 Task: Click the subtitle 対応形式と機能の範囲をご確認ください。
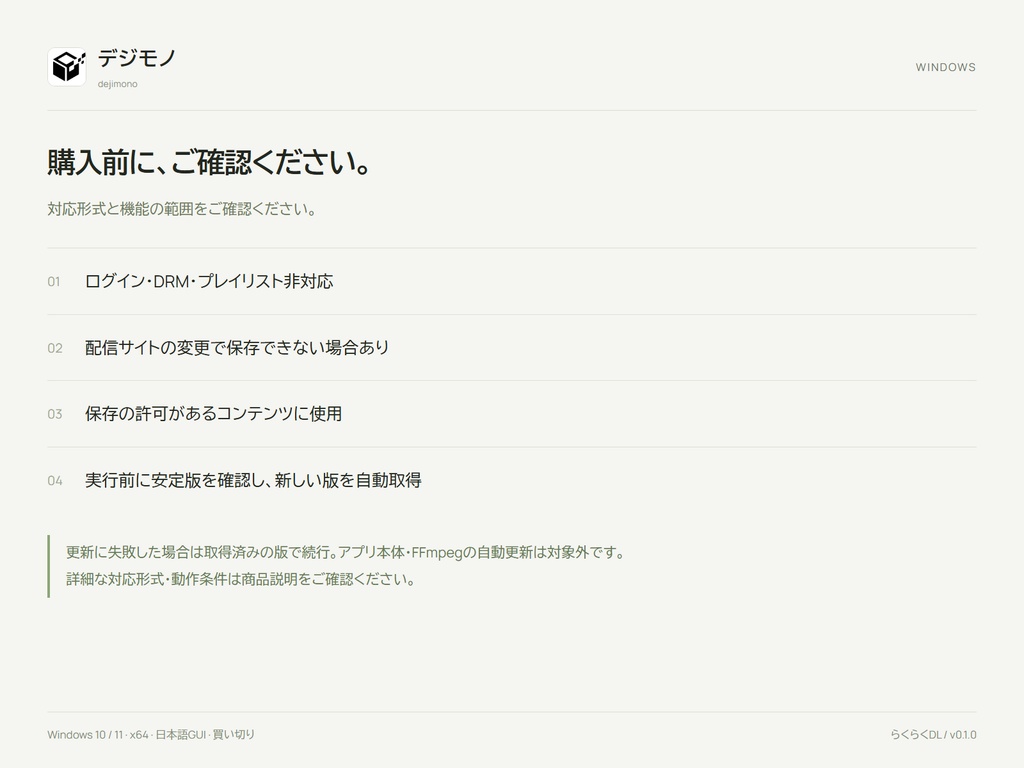pos(182,209)
